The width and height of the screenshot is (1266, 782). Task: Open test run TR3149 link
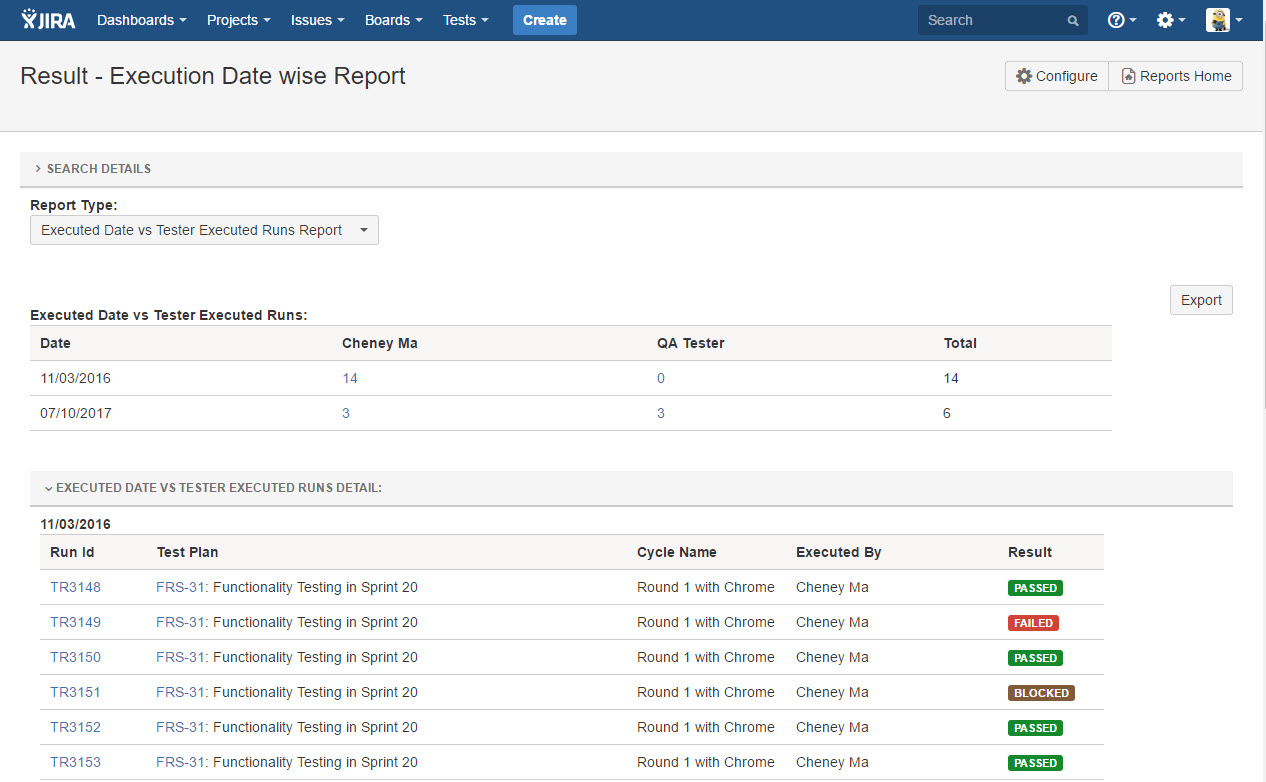[76, 622]
